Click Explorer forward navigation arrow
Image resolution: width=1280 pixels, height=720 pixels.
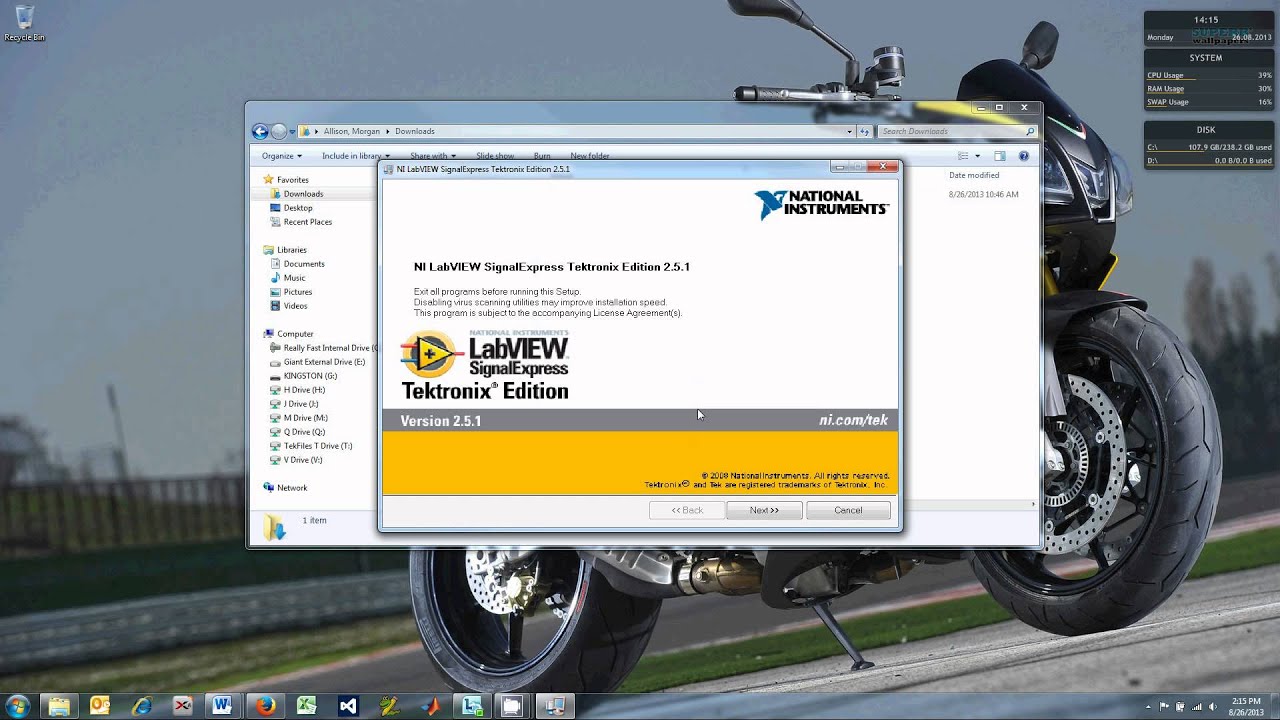(279, 131)
